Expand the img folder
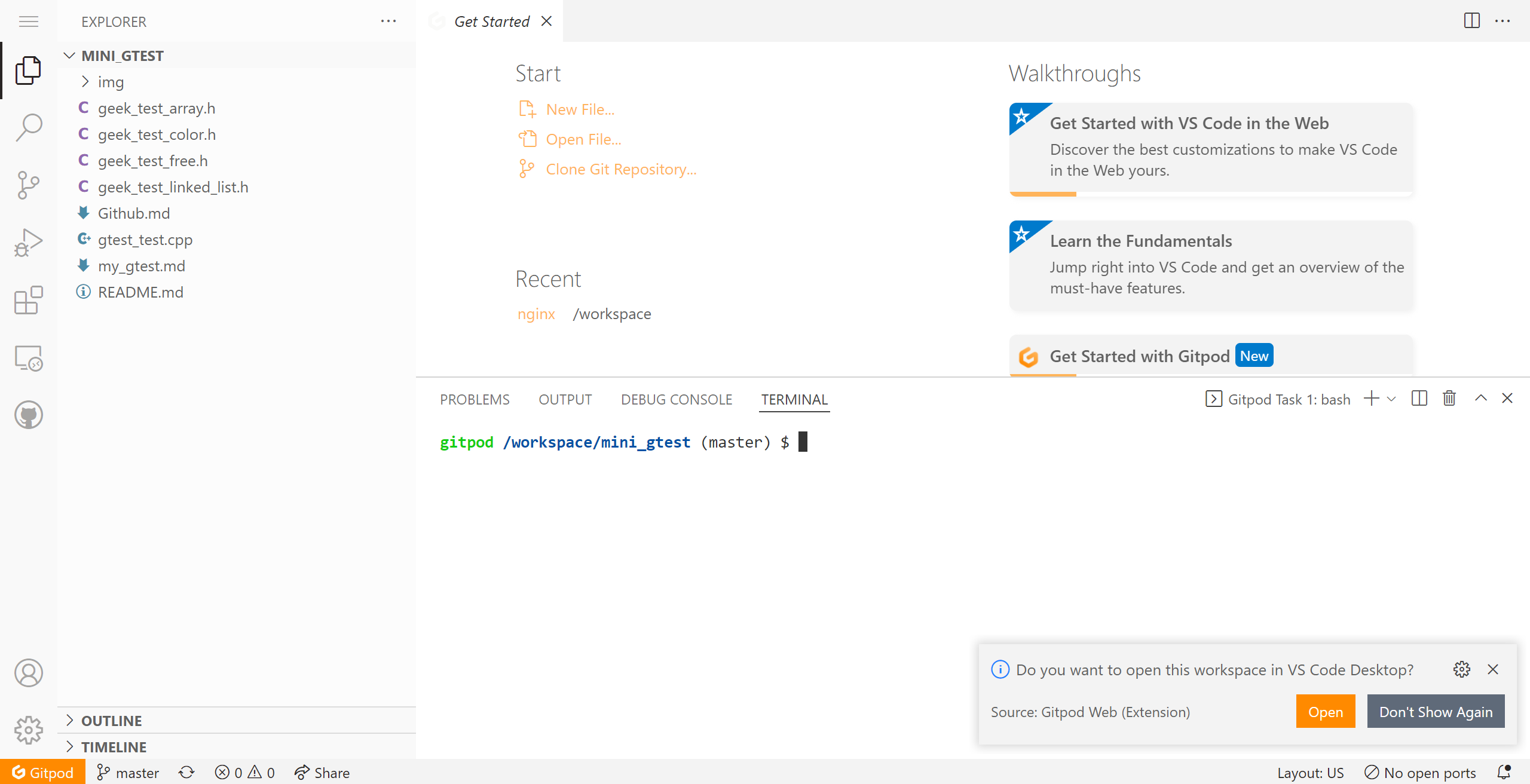The image size is (1530, 784). [111, 82]
